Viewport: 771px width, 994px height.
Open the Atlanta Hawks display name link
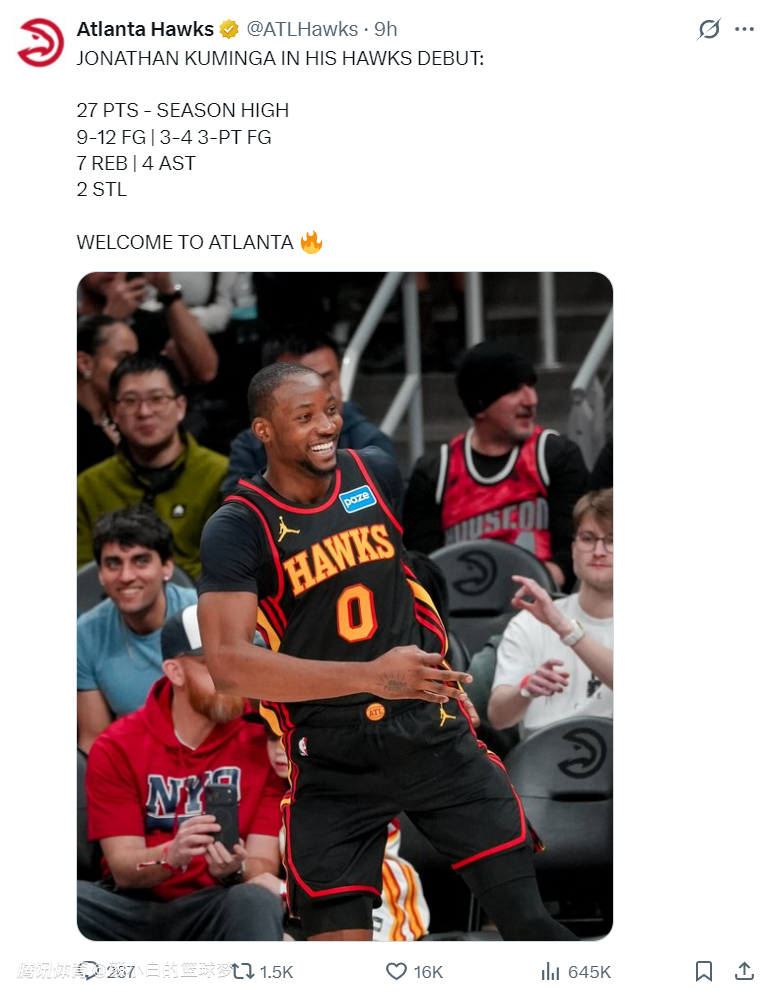coord(145,29)
